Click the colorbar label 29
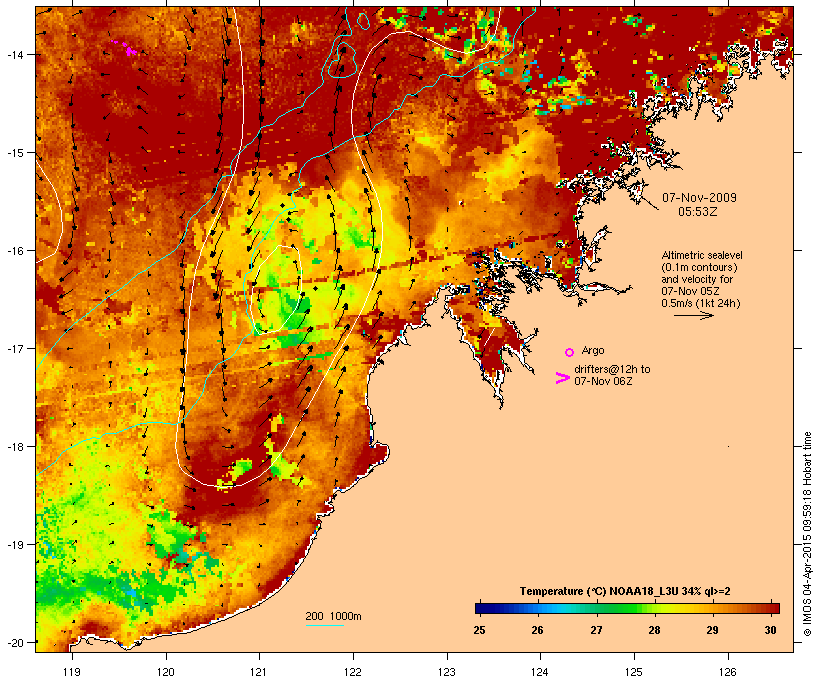 click(x=712, y=630)
